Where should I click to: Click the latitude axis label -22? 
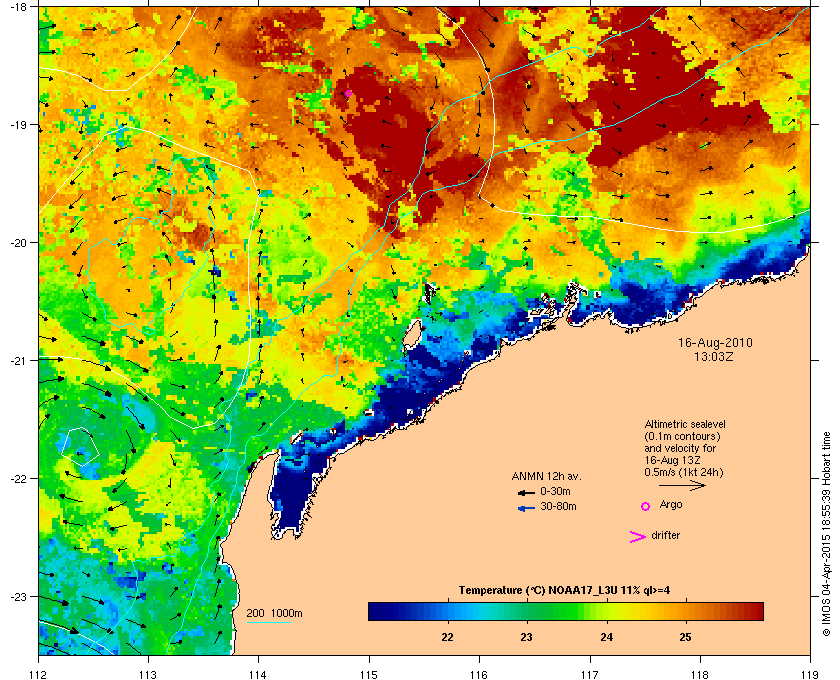18,478
